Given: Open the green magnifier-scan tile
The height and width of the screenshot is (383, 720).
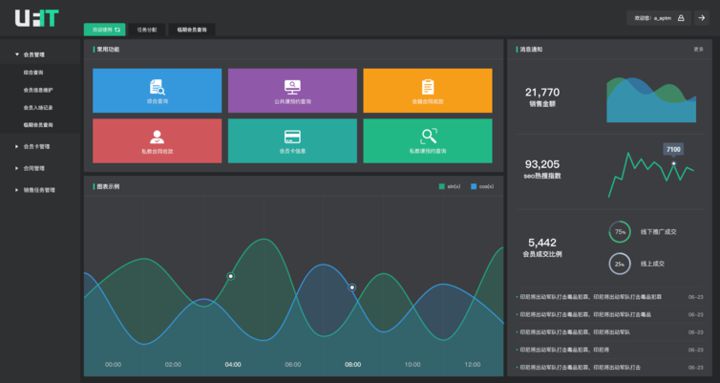Looking at the screenshot, I should pyautogui.click(x=428, y=141).
